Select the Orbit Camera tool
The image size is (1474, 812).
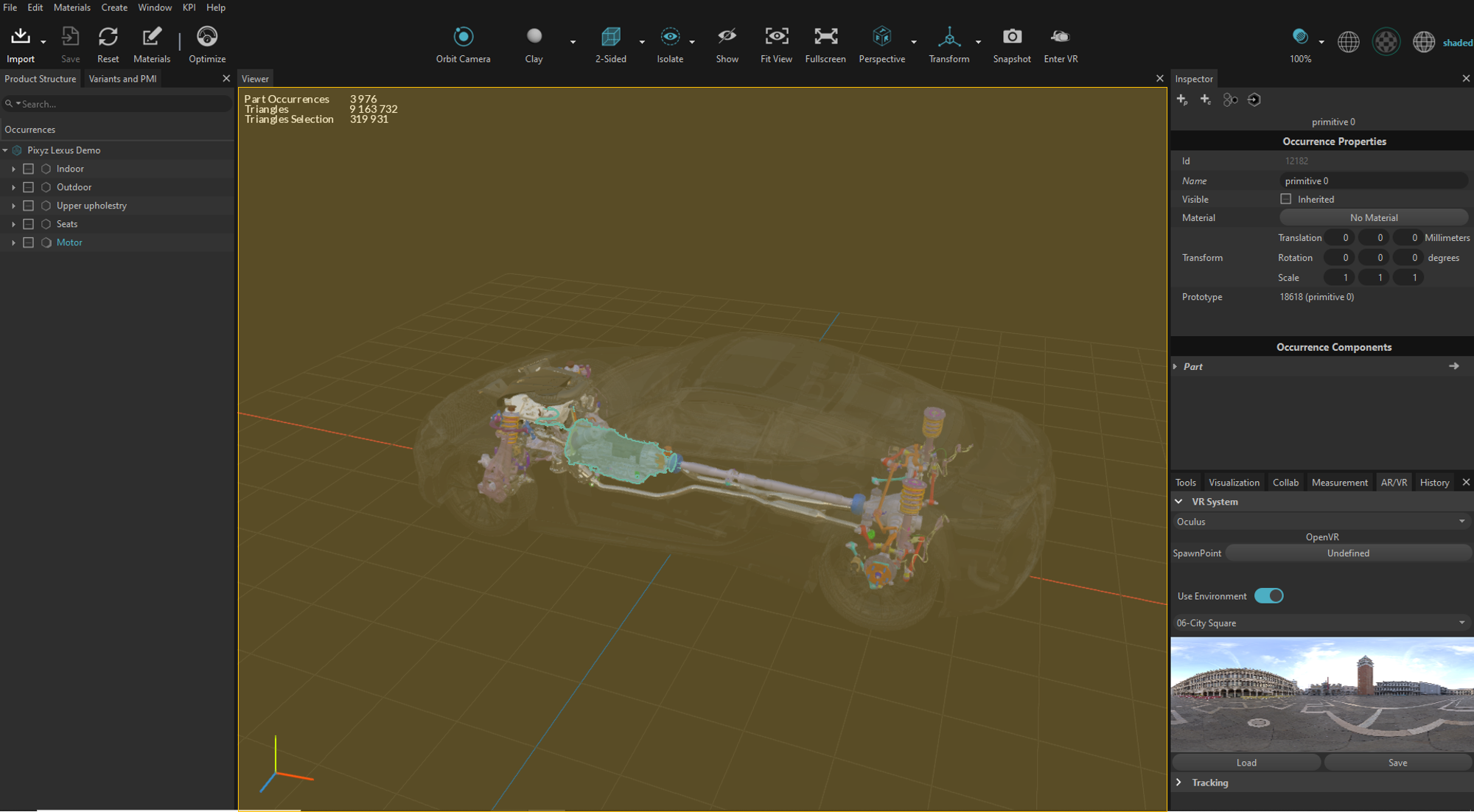[x=463, y=37]
